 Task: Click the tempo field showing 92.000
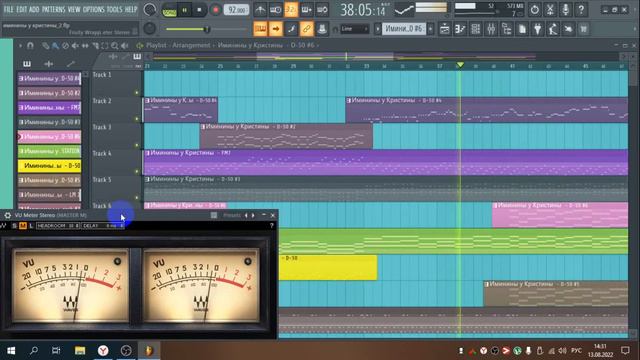237,10
